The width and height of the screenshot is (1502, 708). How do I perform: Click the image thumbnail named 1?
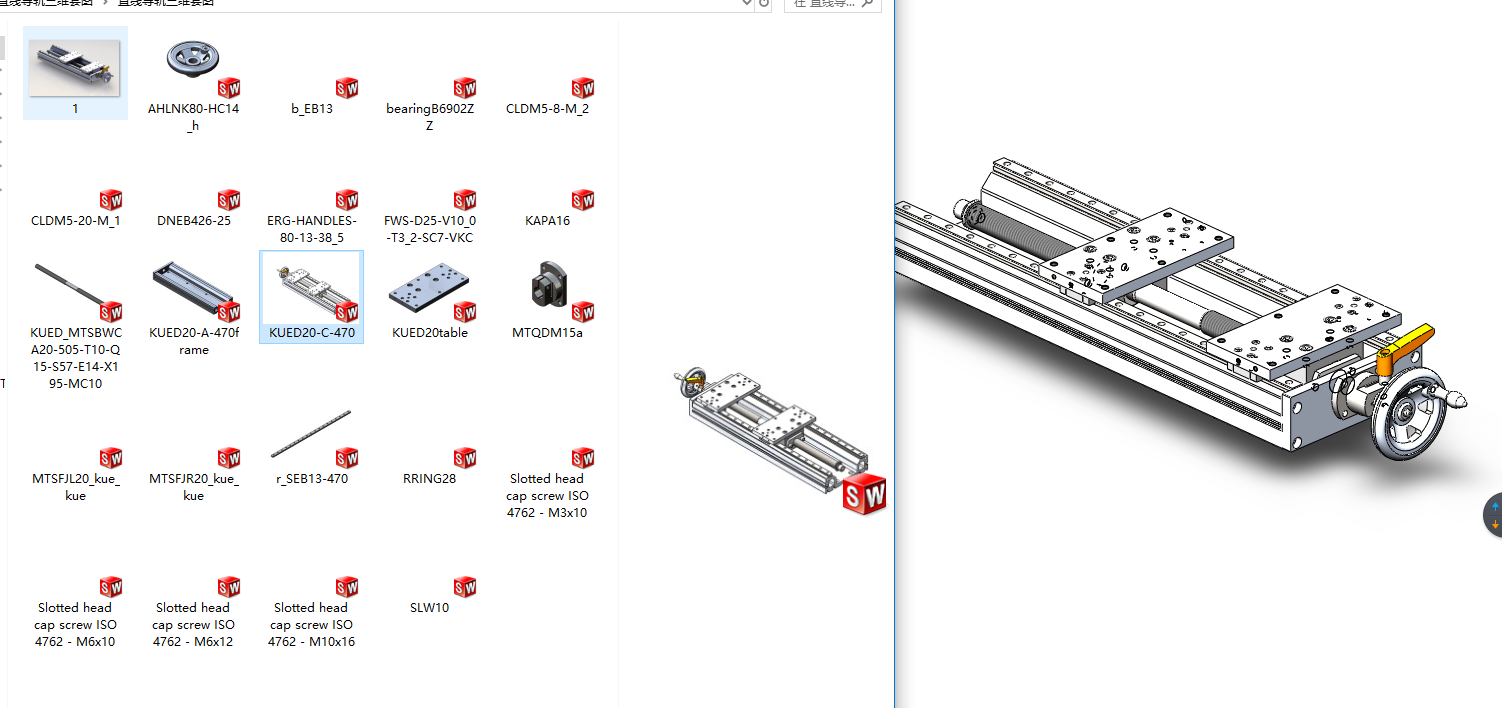[75, 68]
